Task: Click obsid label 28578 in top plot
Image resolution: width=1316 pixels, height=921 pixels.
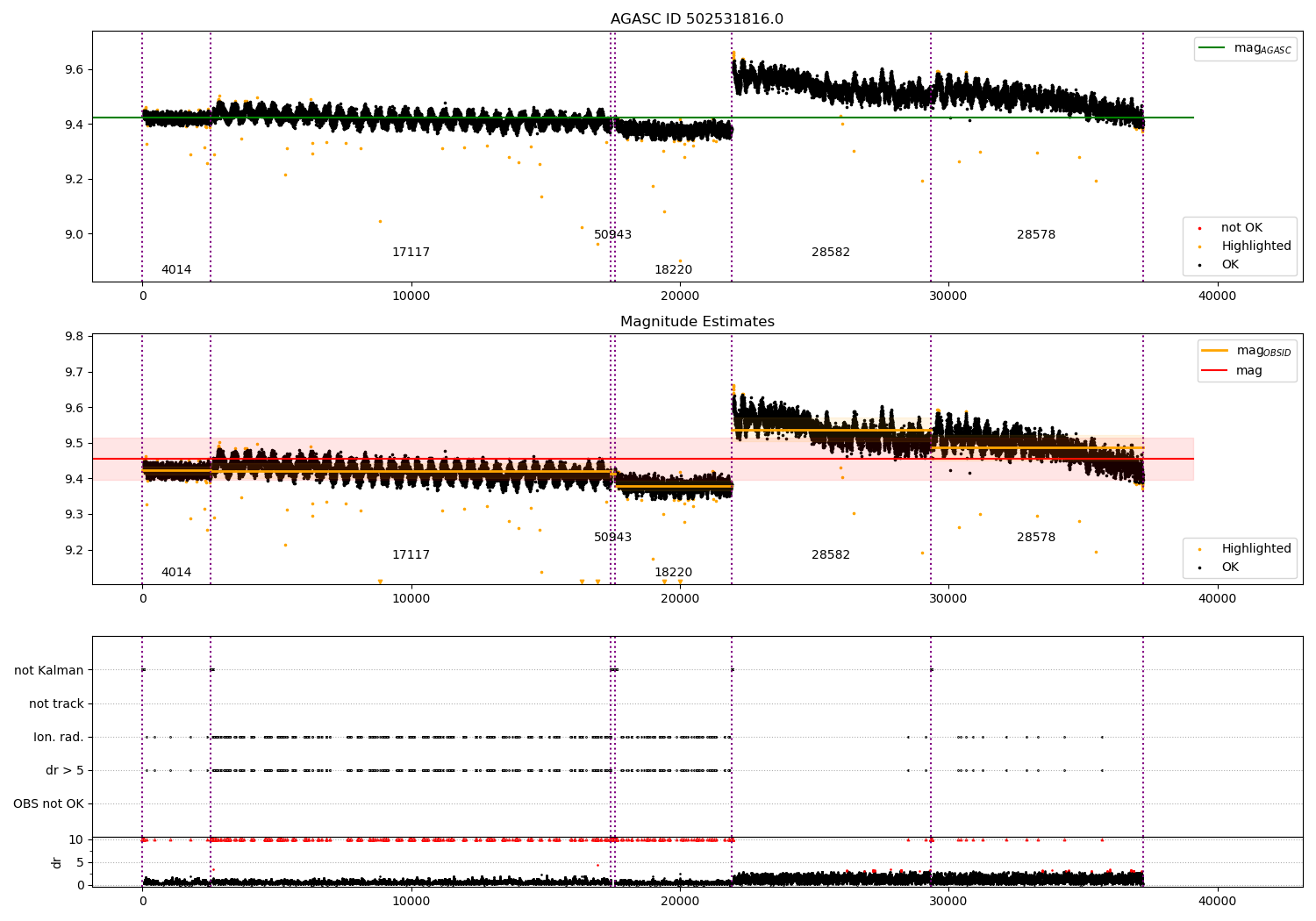Action: 1036,235
